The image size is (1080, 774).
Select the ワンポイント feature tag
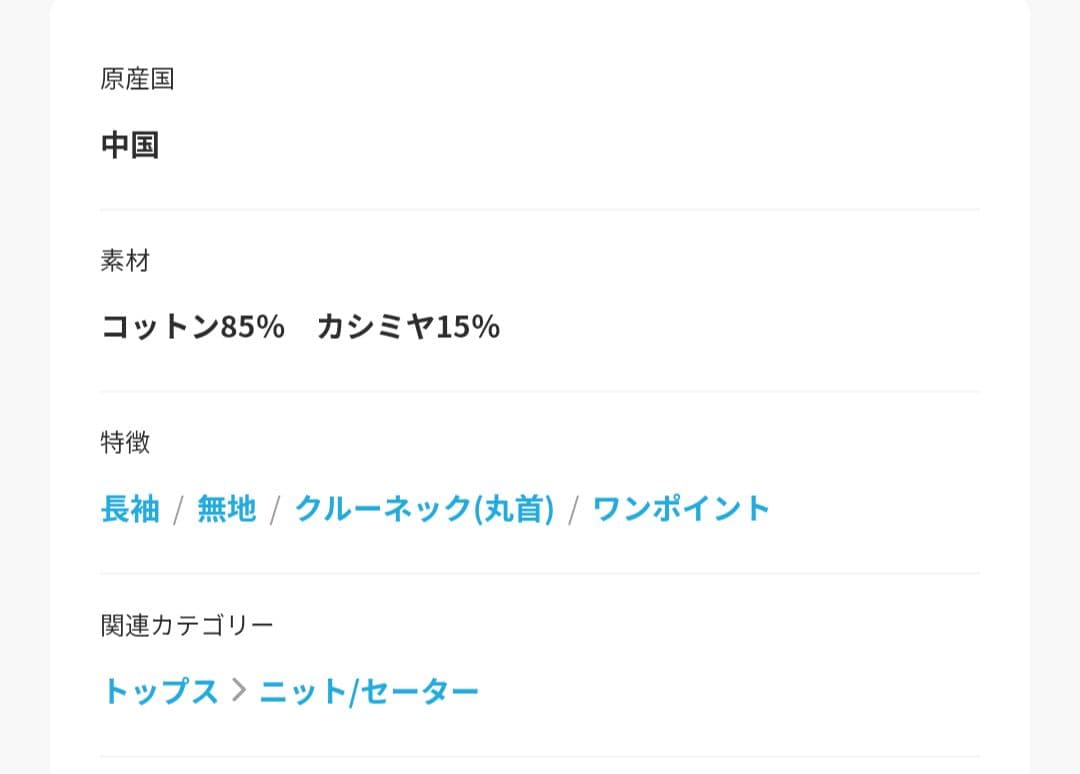point(681,509)
